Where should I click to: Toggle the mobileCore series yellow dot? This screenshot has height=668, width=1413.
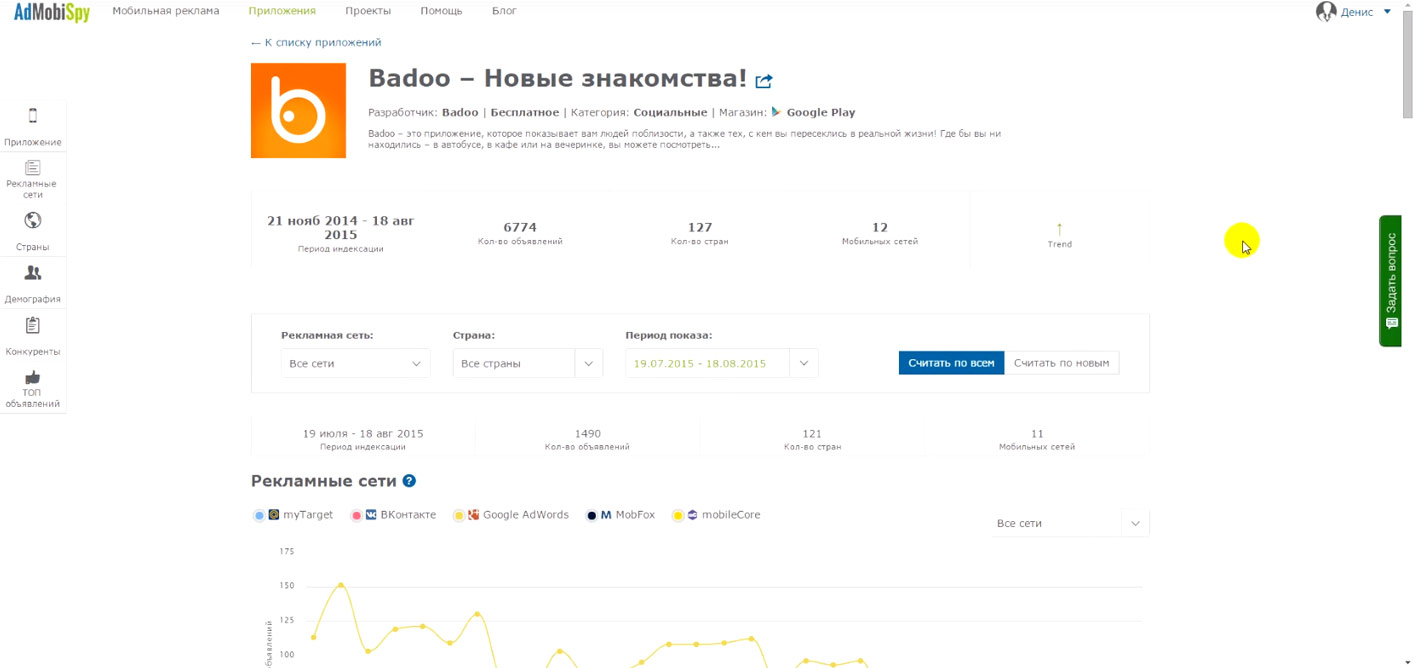(678, 516)
